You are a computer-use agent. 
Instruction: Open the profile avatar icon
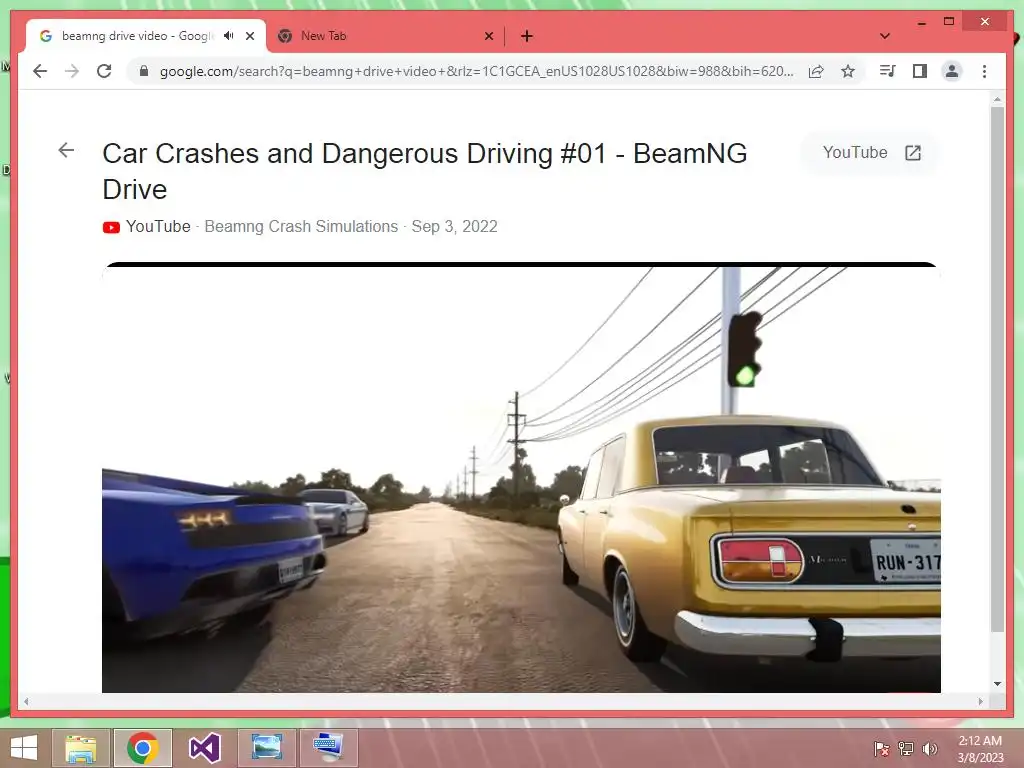point(952,71)
